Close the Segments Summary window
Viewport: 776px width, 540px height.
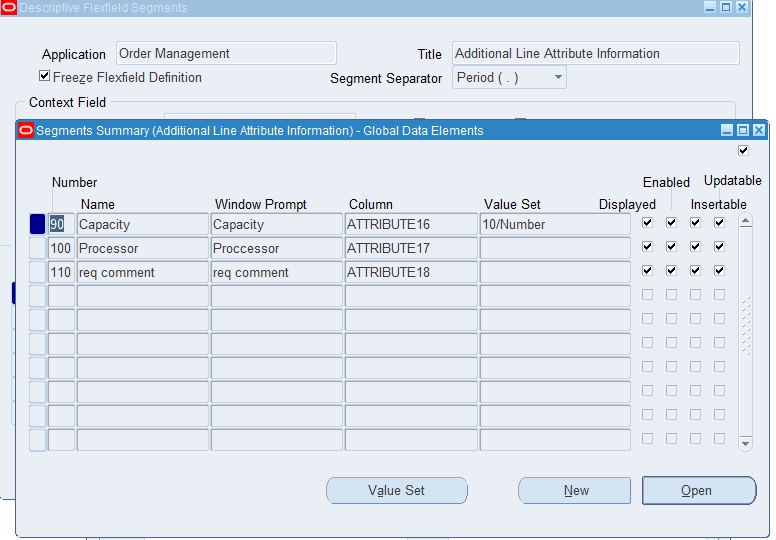click(x=758, y=130)
